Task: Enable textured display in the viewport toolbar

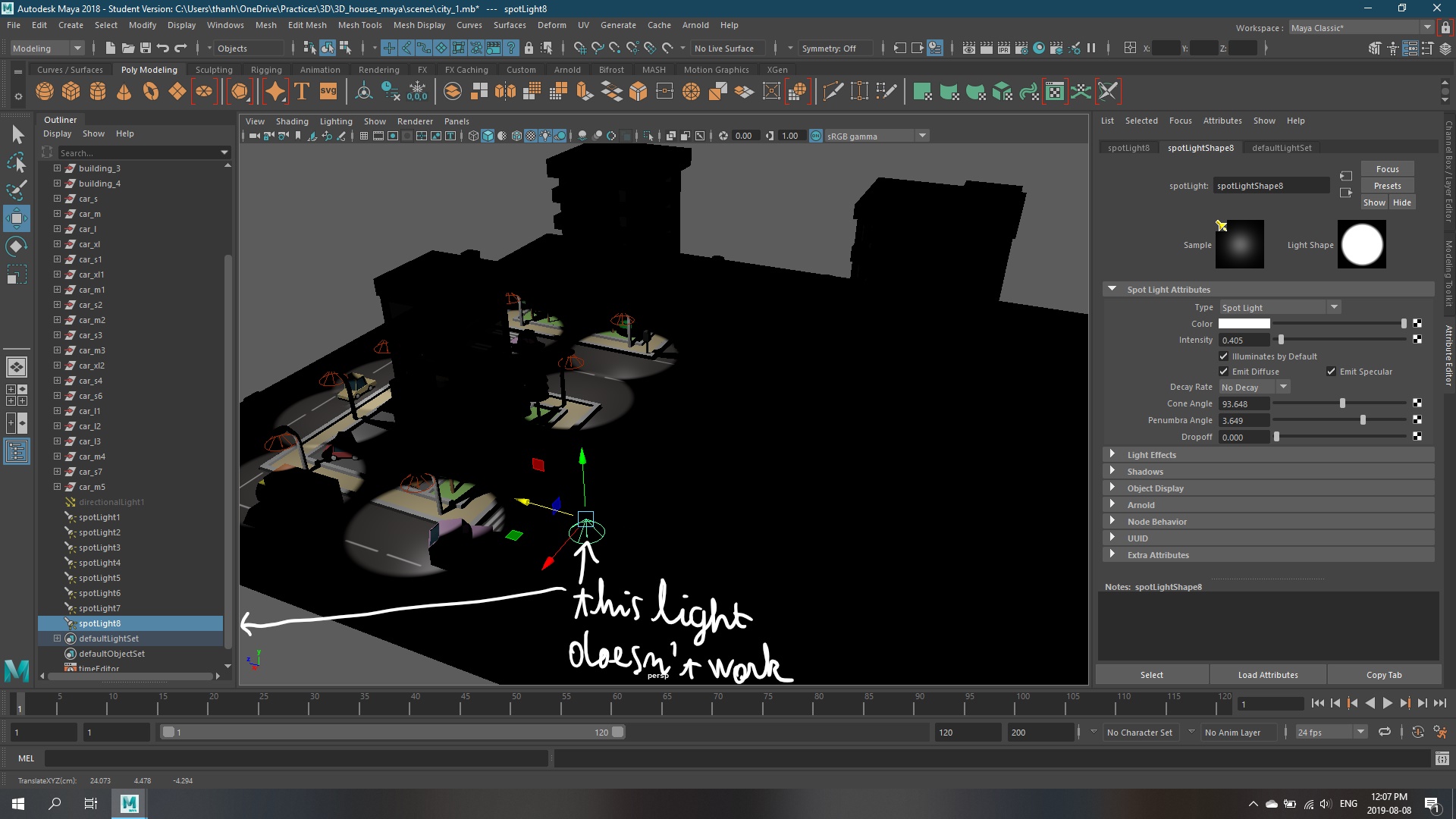Action: pos(530,136)
